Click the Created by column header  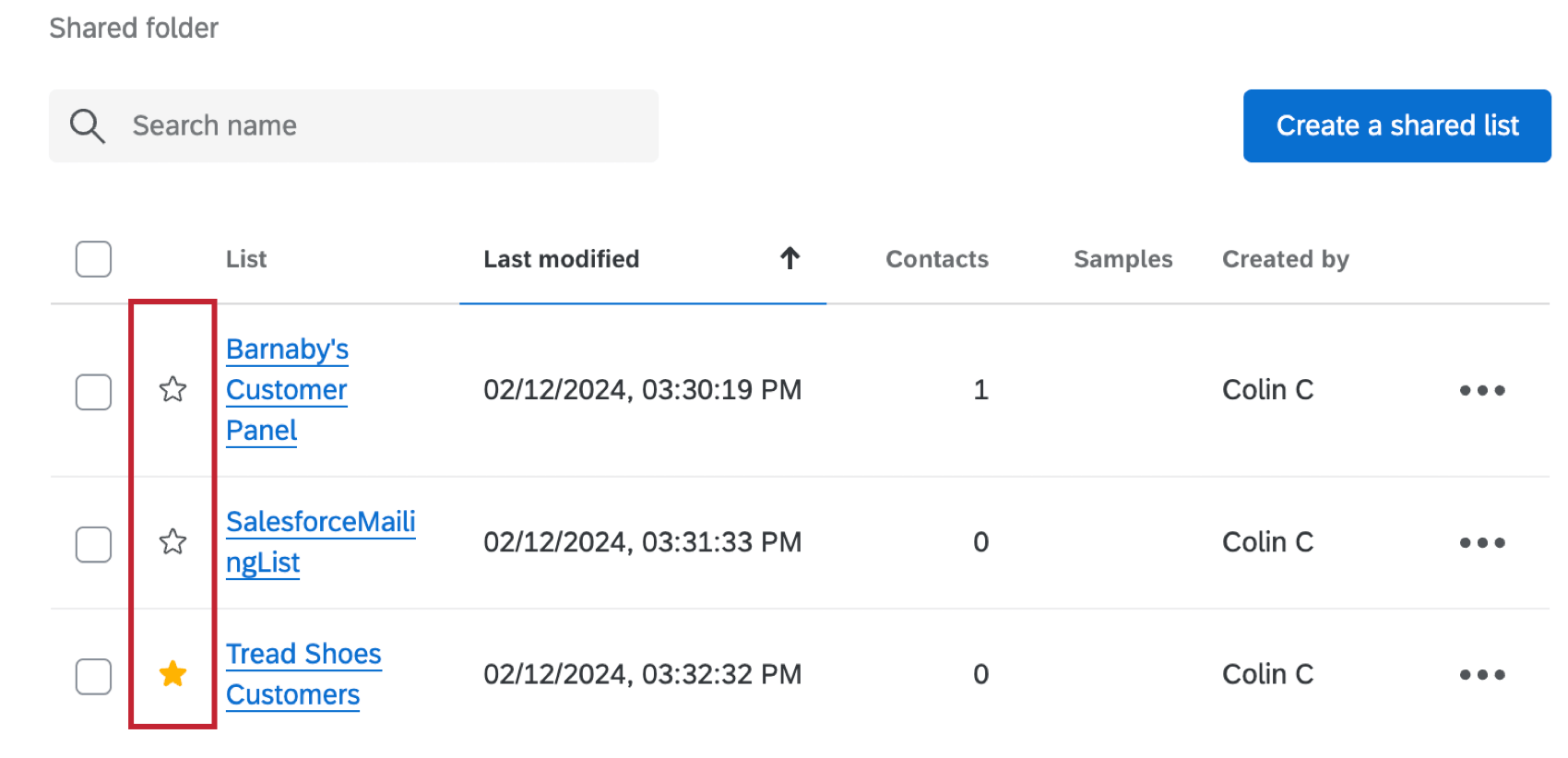[1285, 259]
